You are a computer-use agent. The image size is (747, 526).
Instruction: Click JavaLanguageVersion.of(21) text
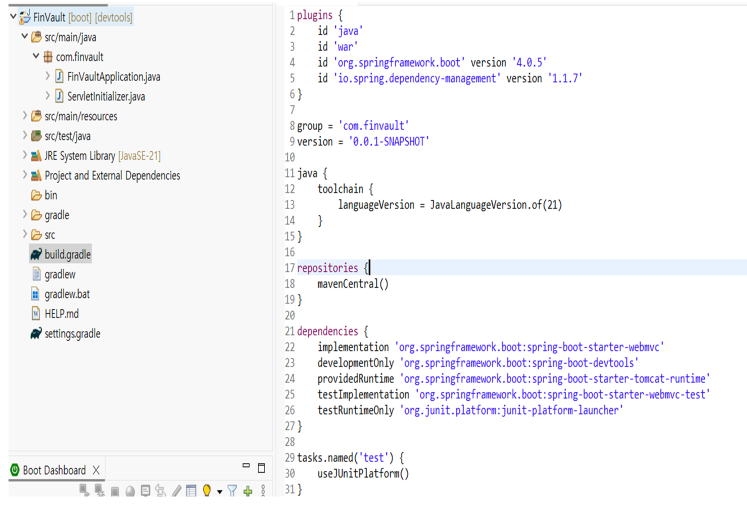pos(496,205)
